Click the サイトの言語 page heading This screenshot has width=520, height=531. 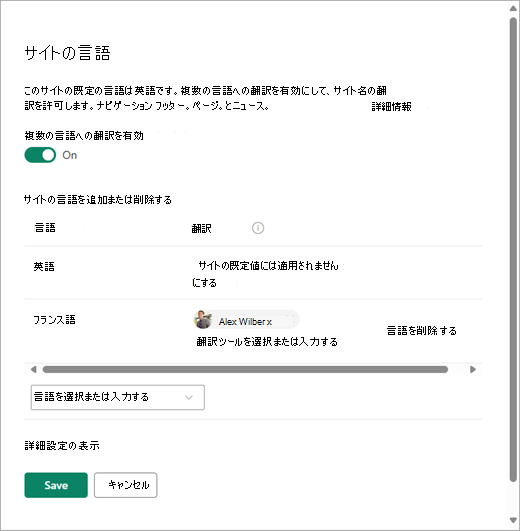pyautogui.click(x=67, y=53)
